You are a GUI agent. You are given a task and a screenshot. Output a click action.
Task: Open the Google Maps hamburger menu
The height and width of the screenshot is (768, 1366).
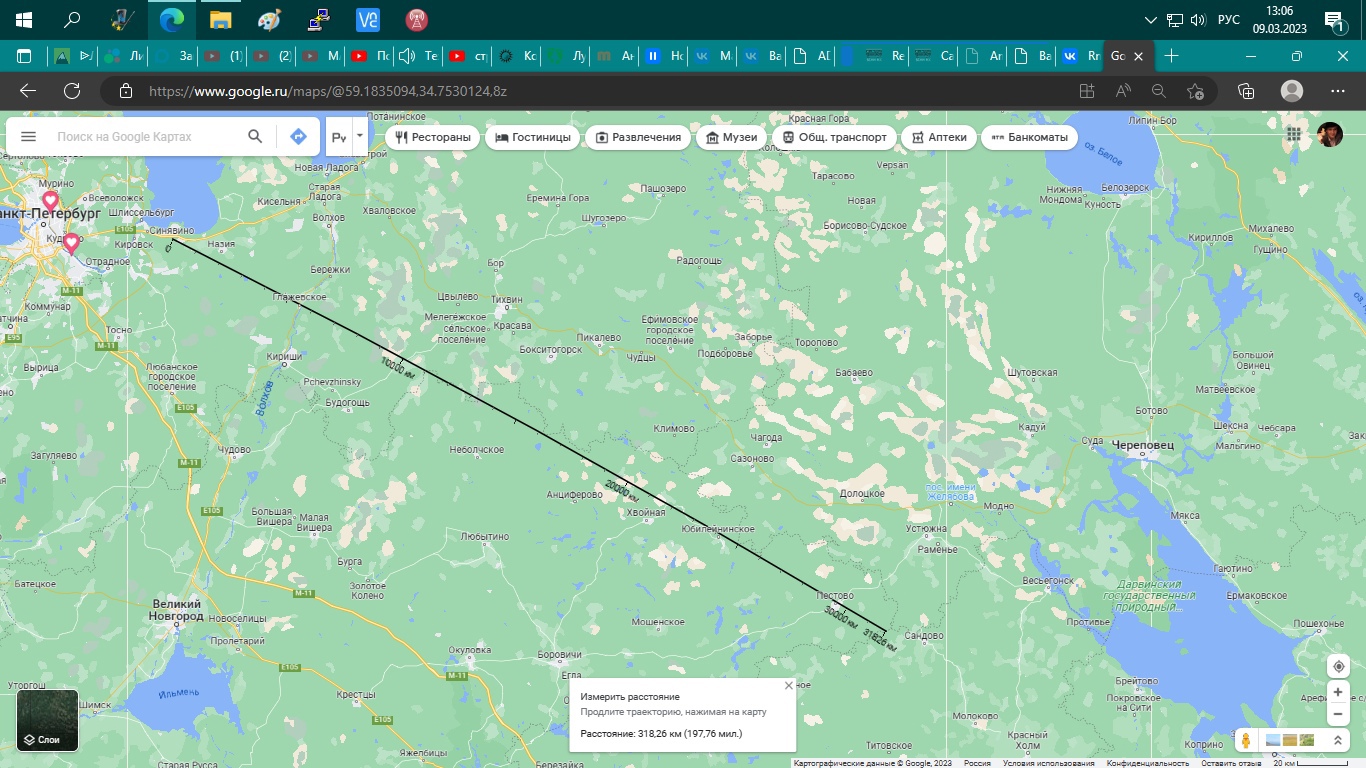pos(28,137)
